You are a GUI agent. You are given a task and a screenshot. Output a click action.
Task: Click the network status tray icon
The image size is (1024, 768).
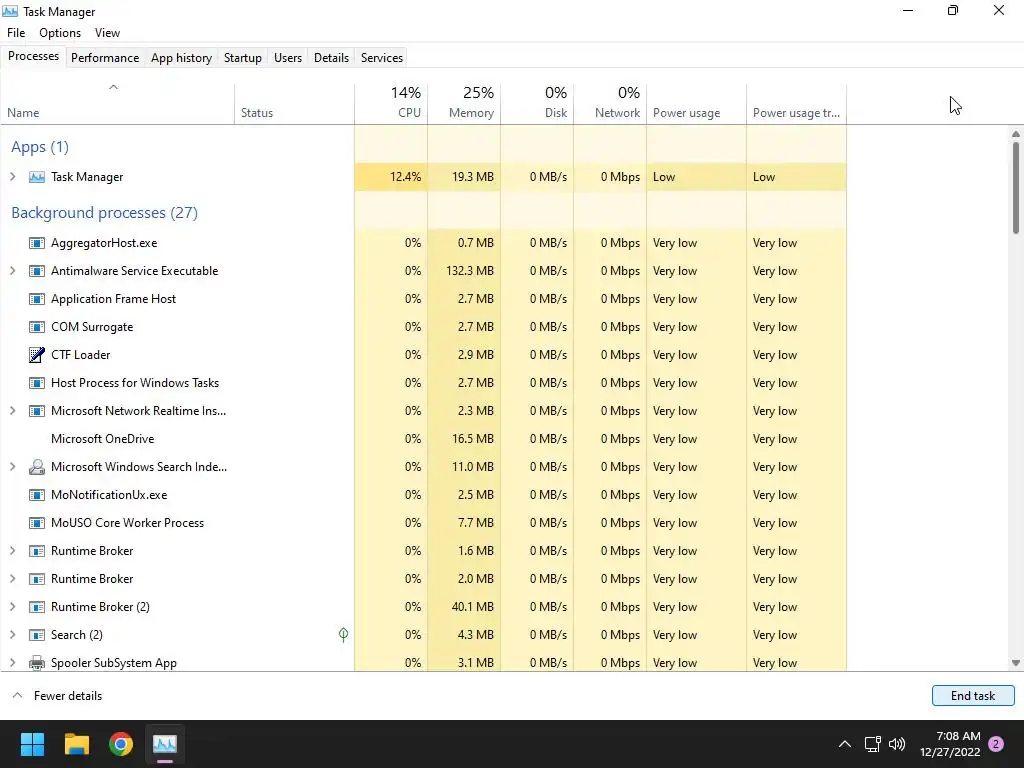click(872, 744)
